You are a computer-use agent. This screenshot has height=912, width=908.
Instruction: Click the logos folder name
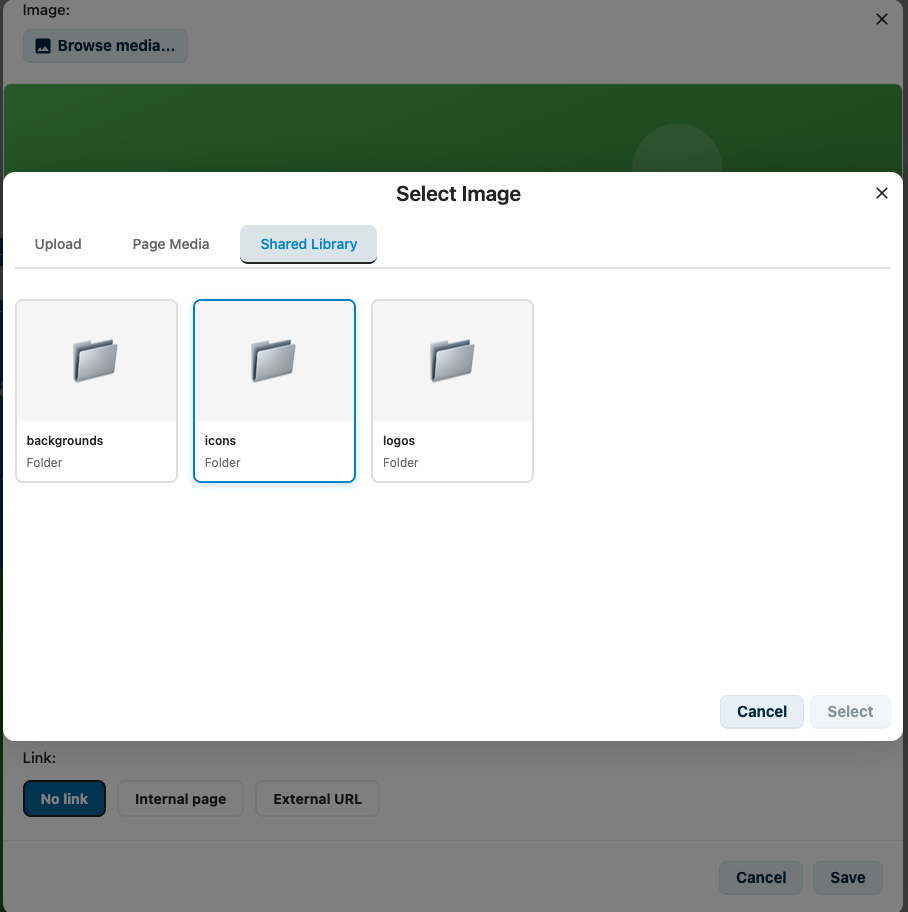399,441
